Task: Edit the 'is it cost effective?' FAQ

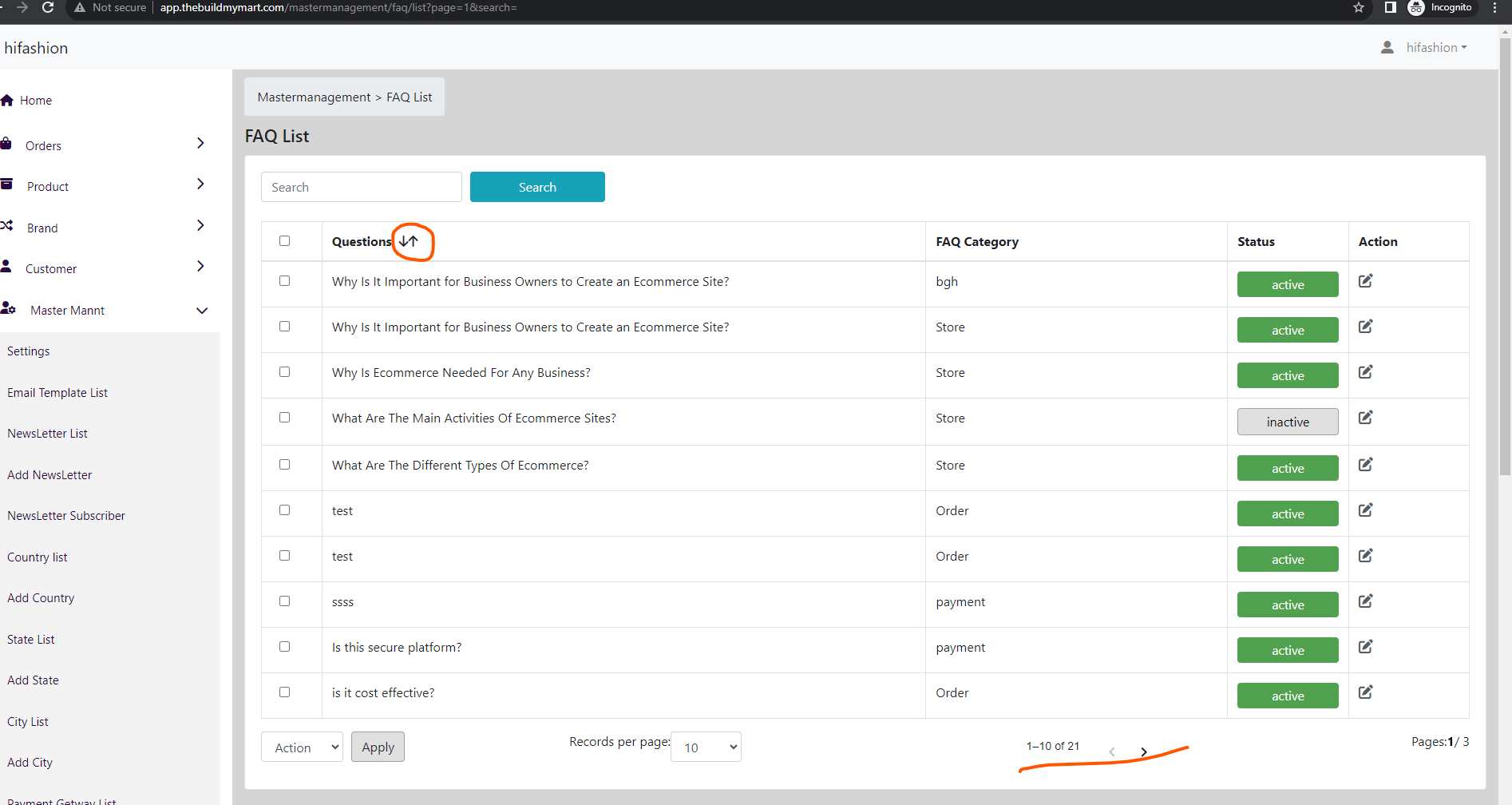Action: 1365,692
